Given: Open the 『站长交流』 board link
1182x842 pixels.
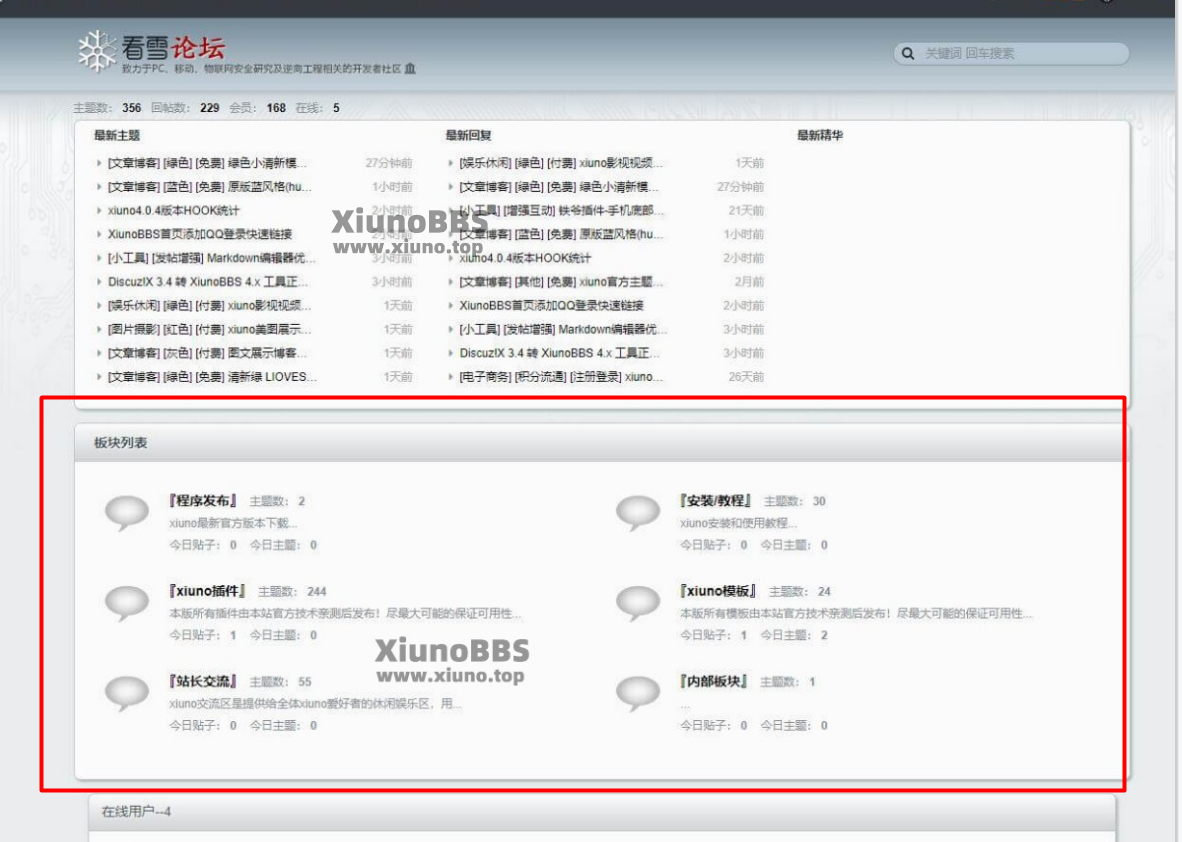Looking at the screenshot, I should tap(203, 681).
